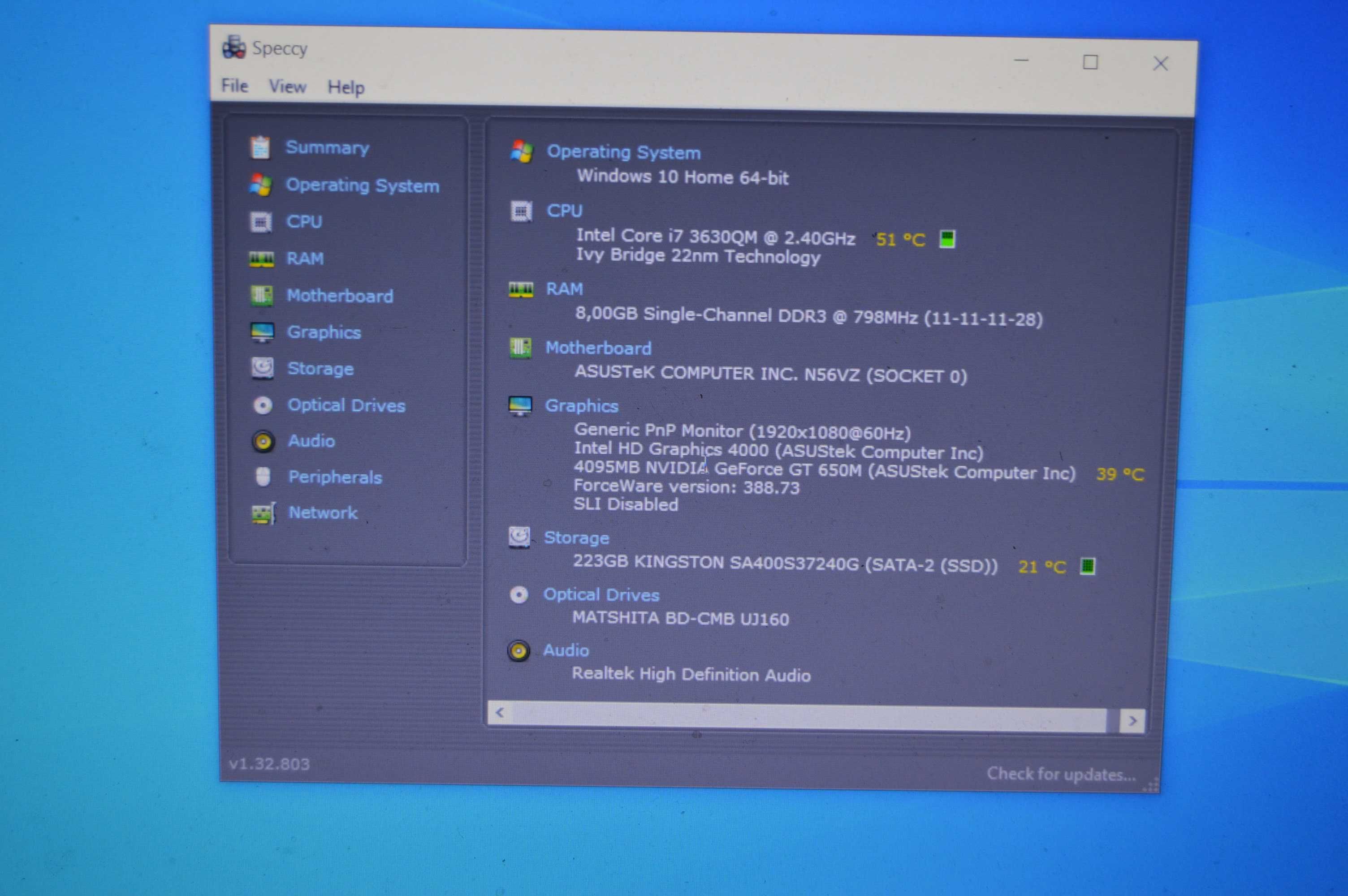Click the Network card icon in sidebar
Image resolution: width=1348 pixels, height=896 pixels.
pos(264,513)
